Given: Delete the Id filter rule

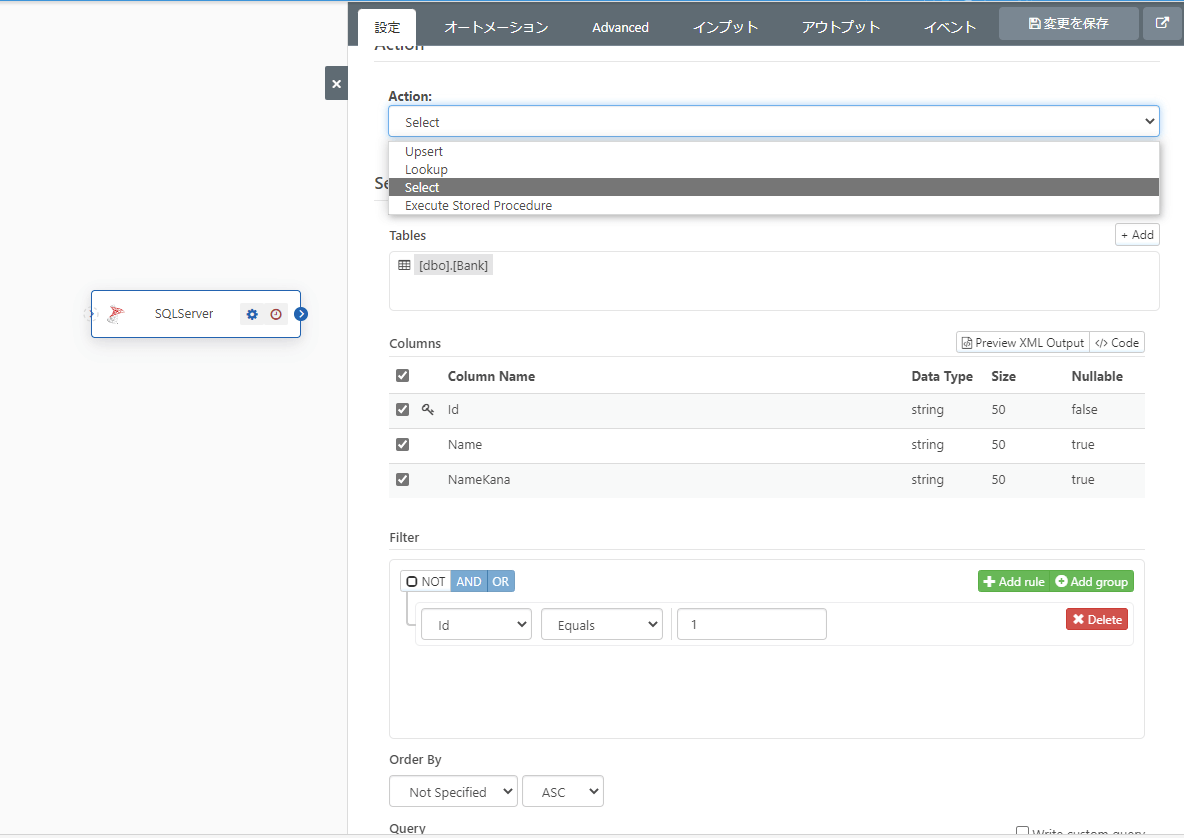Looking at the screenshot, I should [1097, 620].
